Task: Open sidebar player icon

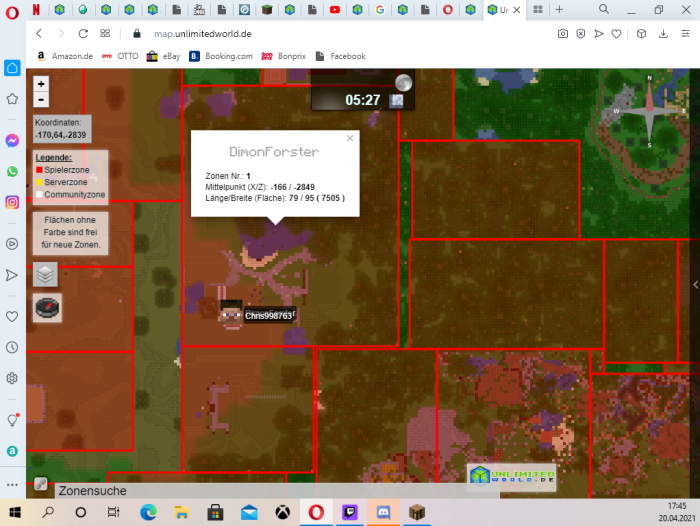Action: coord(12,244)
